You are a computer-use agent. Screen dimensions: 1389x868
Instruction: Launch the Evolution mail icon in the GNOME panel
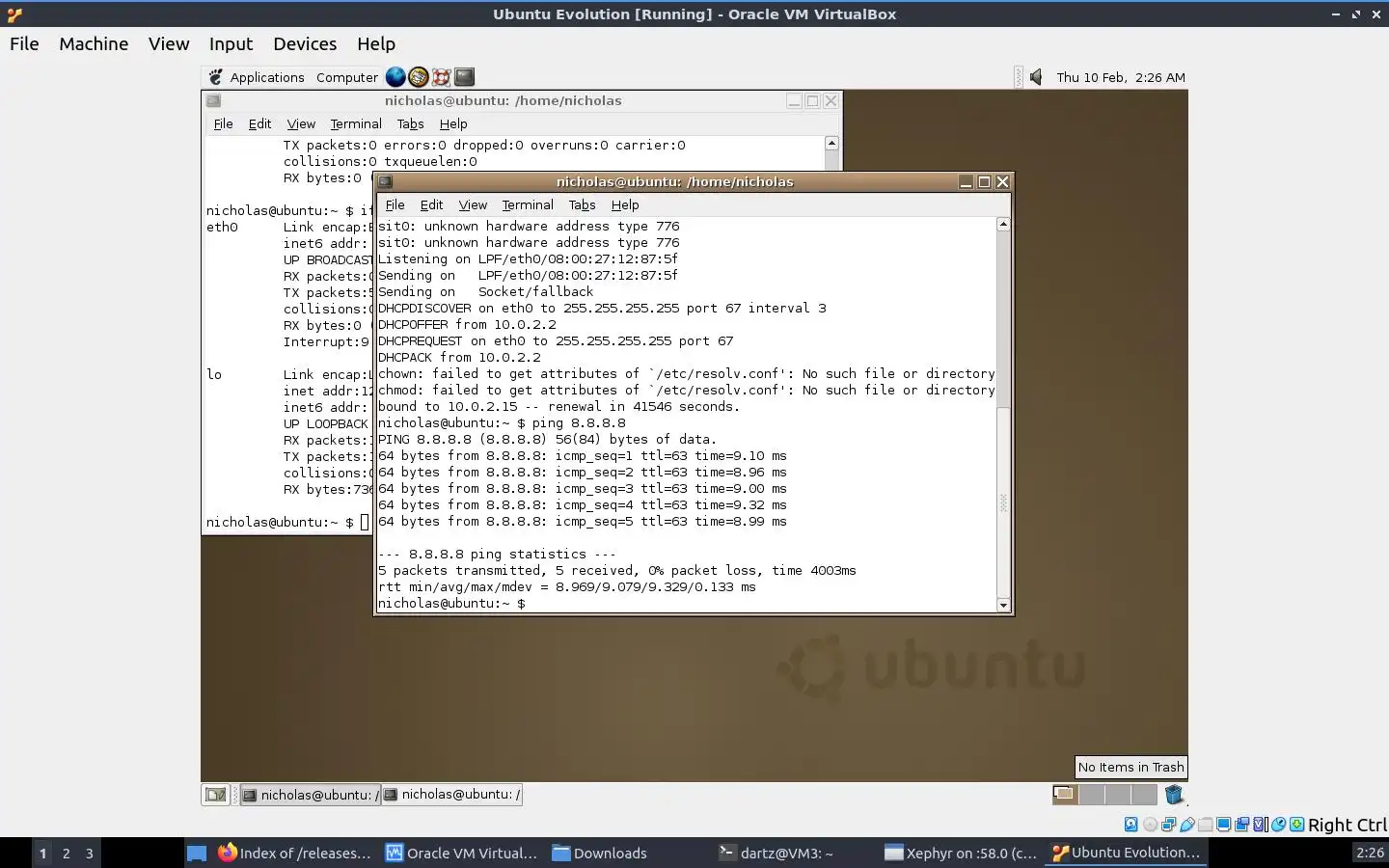click(x=419, y=77)
